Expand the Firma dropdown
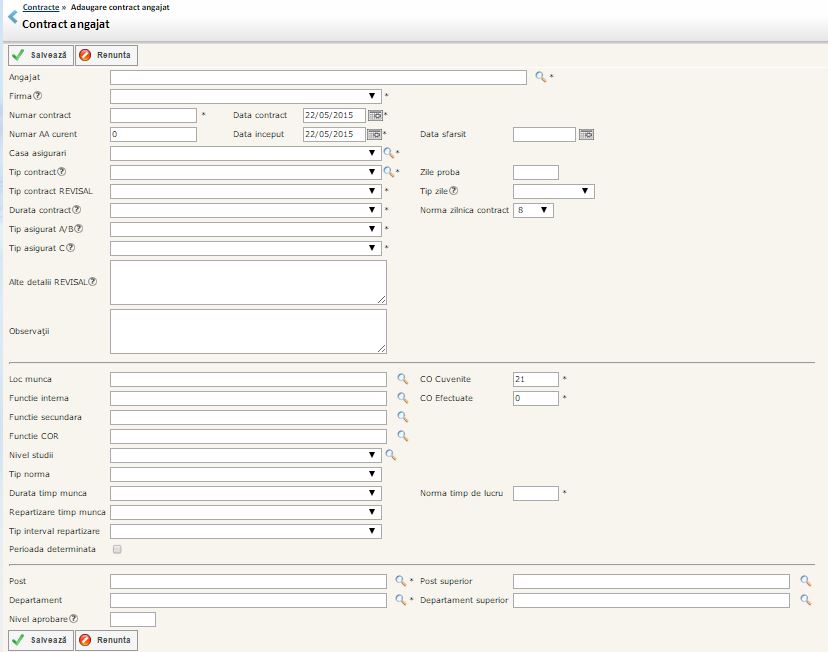The image size is (828, 652). (x=245, y=96)
